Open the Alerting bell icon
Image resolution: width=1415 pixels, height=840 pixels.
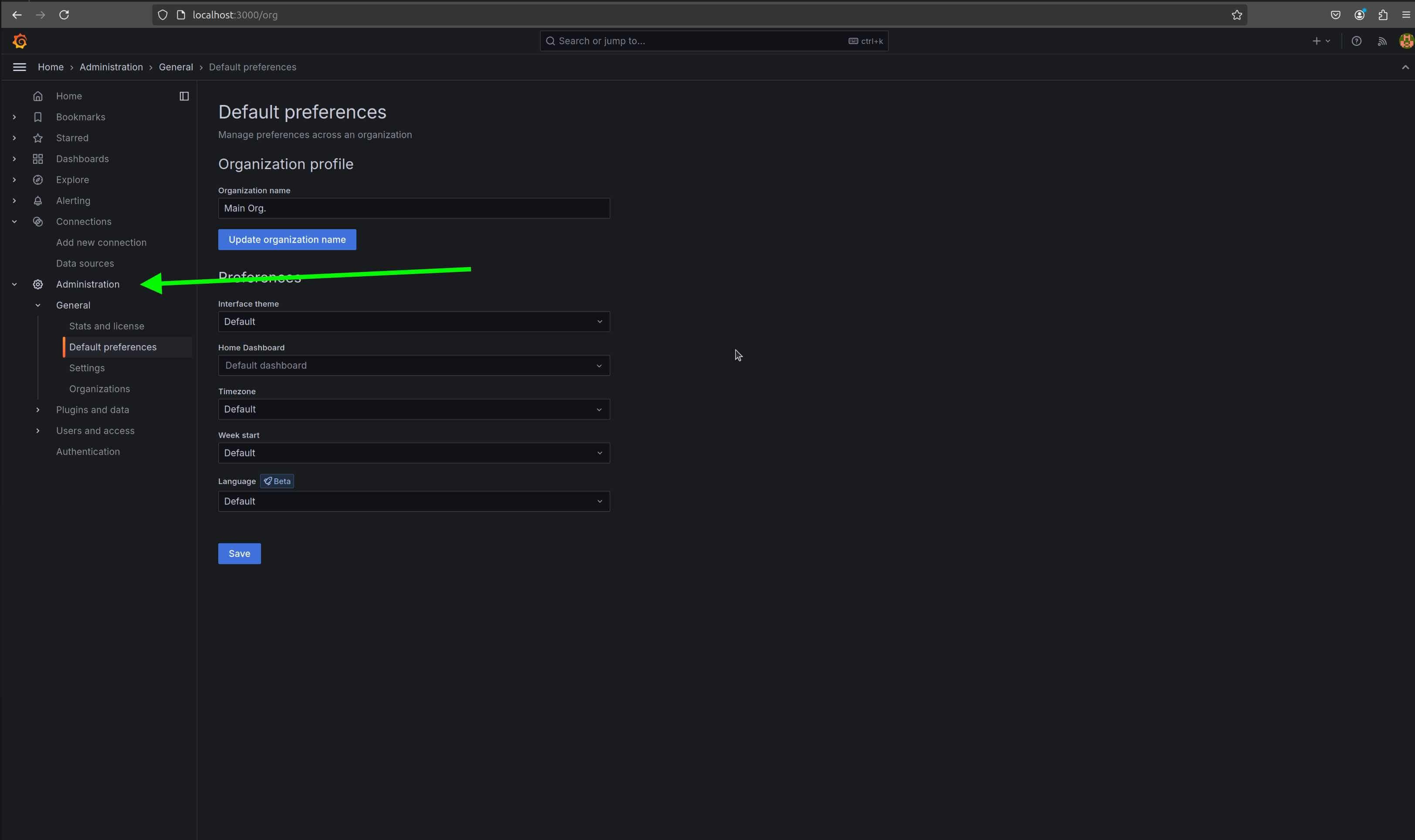click(x=37, y=200)
